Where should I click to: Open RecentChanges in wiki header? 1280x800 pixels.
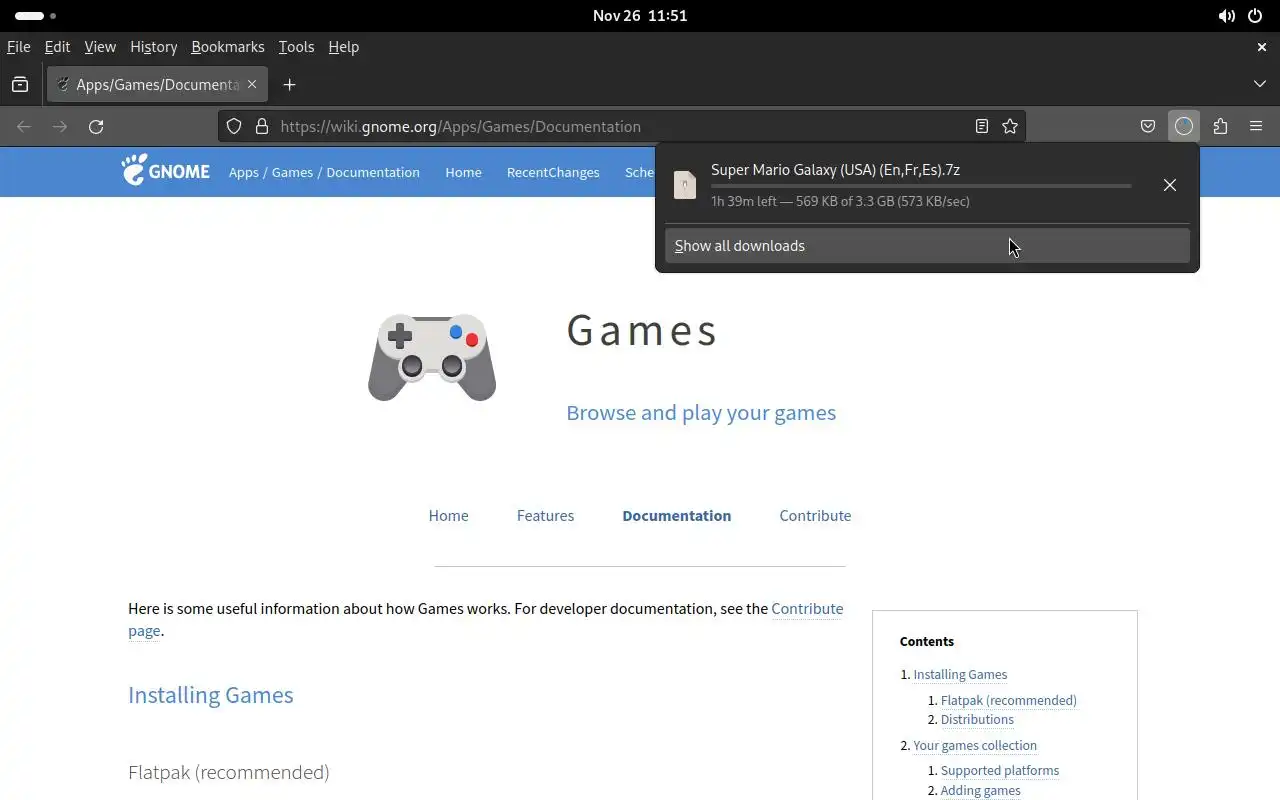pos(553,173)
